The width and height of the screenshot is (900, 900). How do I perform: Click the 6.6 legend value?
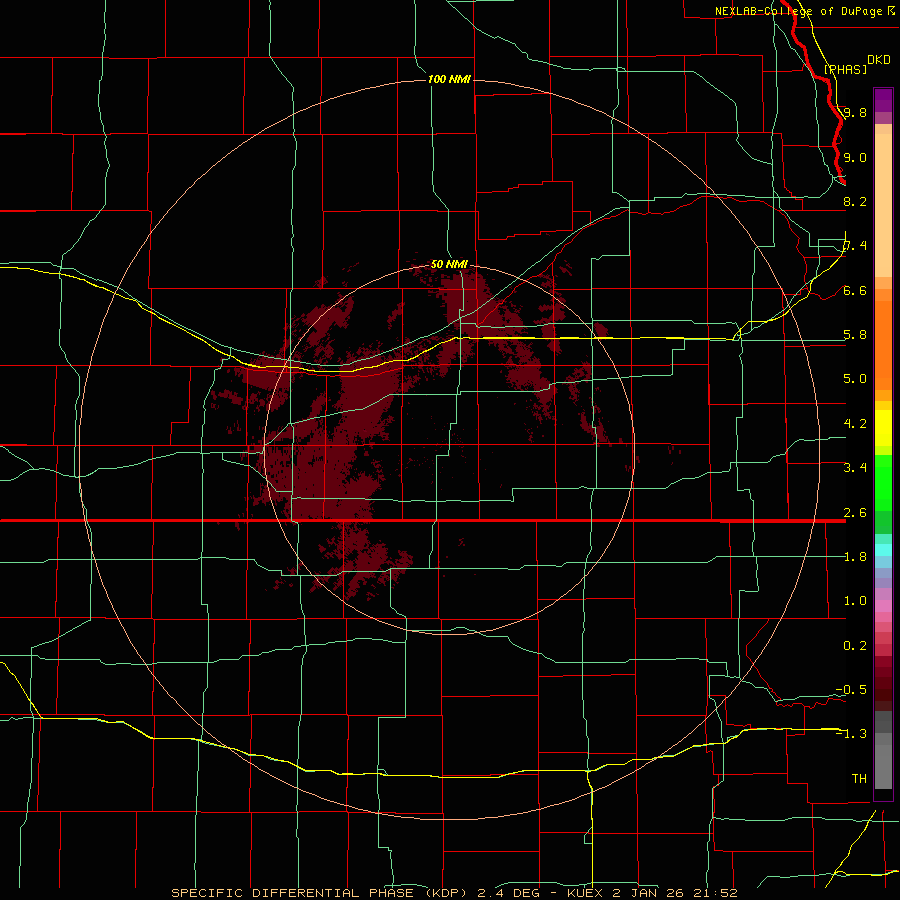[855, 290]
